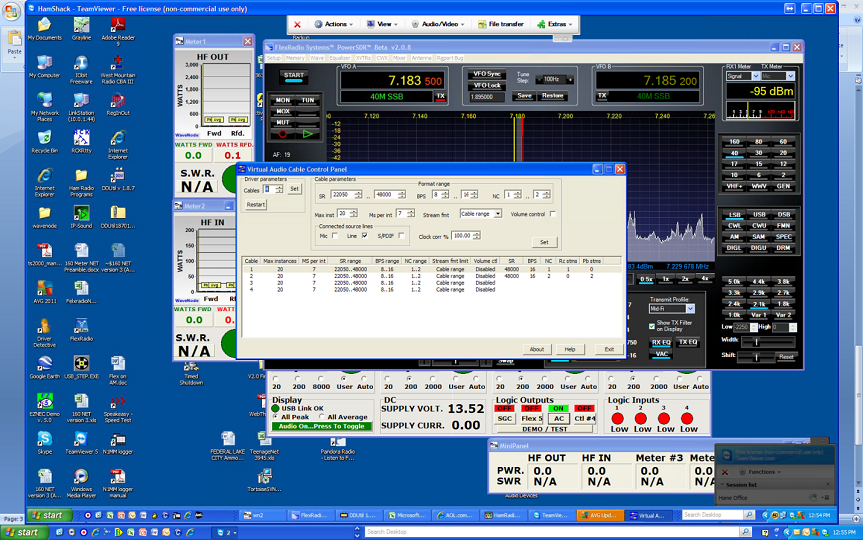The height and width of the screenshot is (540, 863).
Task: Expand the Tune Step 100Hz dropdown
Action: point(555,79)
